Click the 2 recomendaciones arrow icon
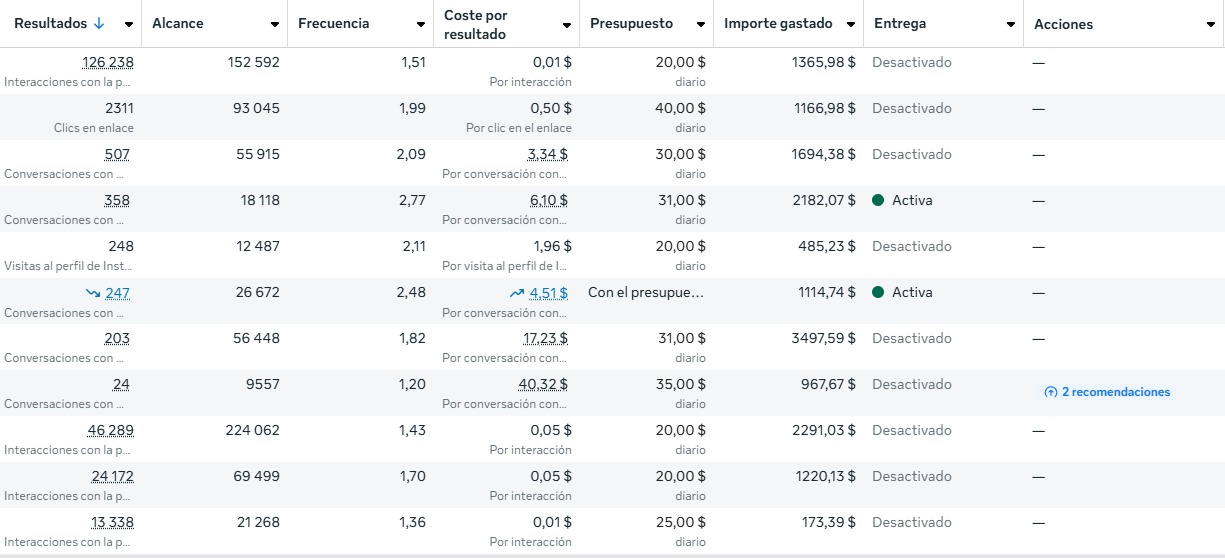 1050,393
